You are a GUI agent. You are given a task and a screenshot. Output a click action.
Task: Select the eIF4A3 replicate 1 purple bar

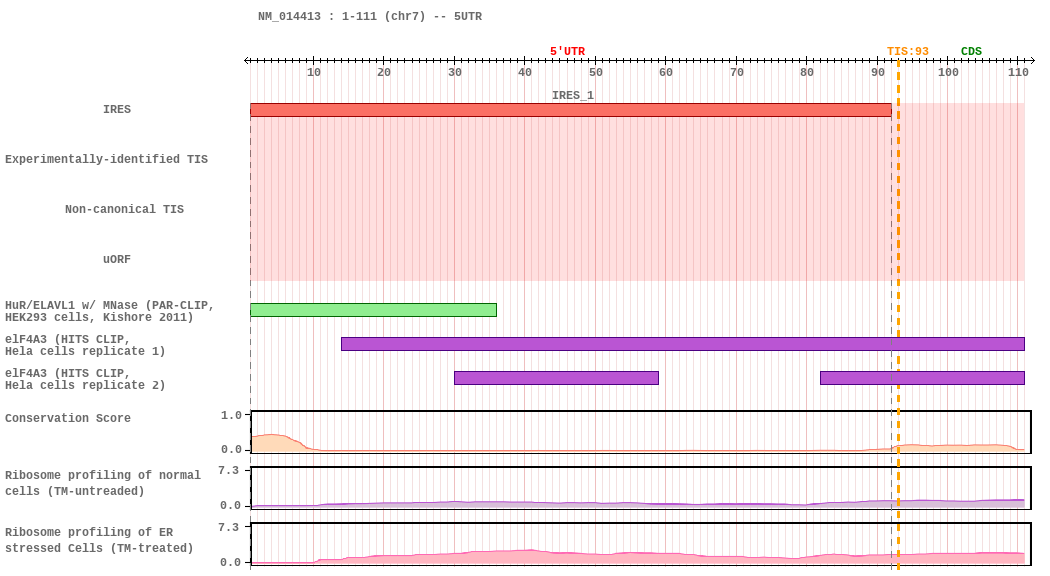pos(682,344)
